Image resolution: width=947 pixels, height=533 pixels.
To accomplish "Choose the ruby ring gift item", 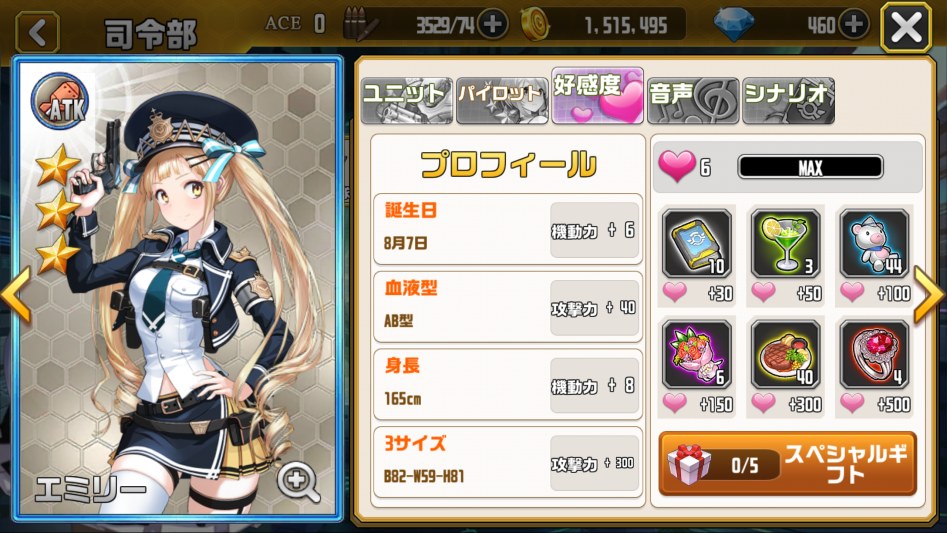I will tap(874, 354).
